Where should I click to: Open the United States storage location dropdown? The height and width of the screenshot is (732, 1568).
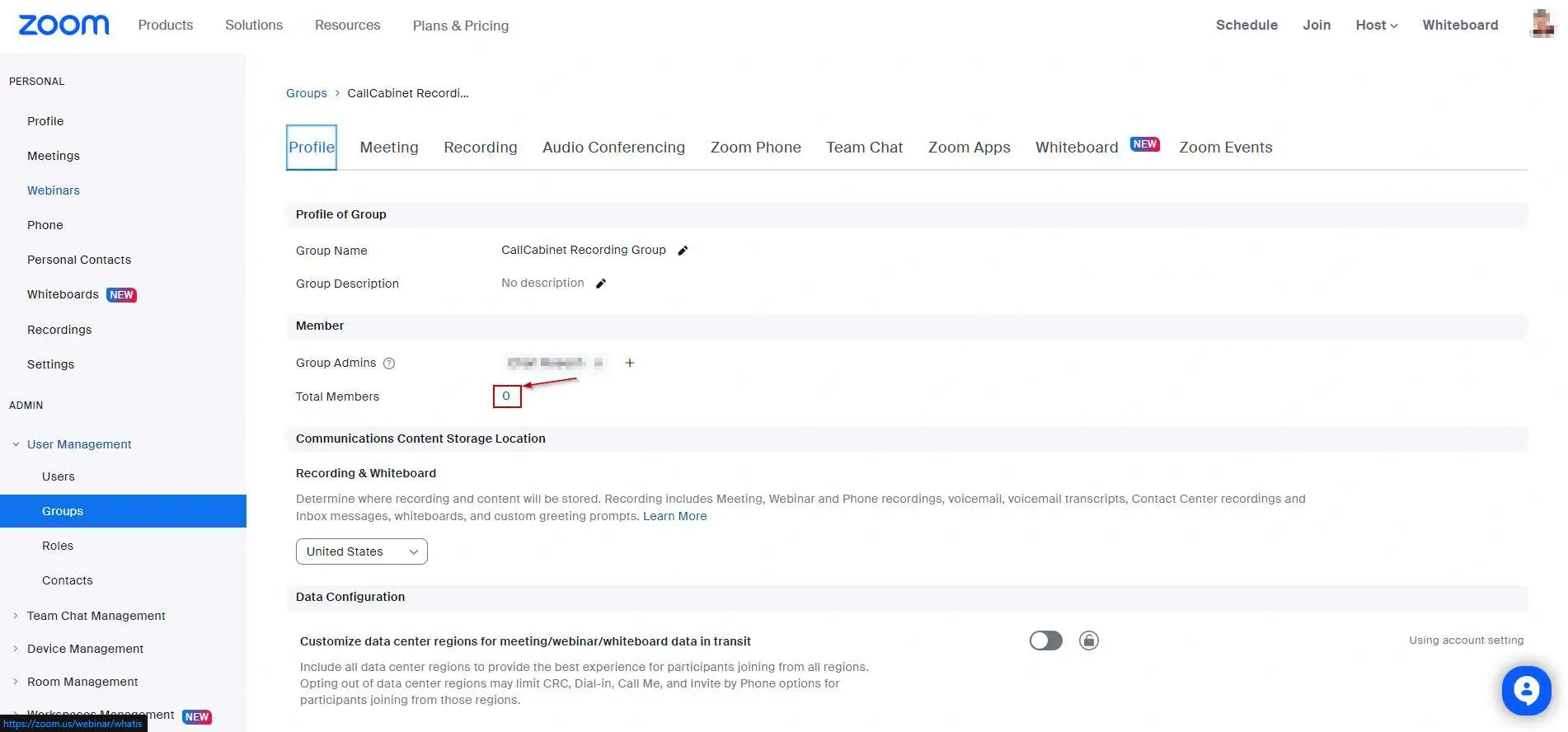(362, 551)
